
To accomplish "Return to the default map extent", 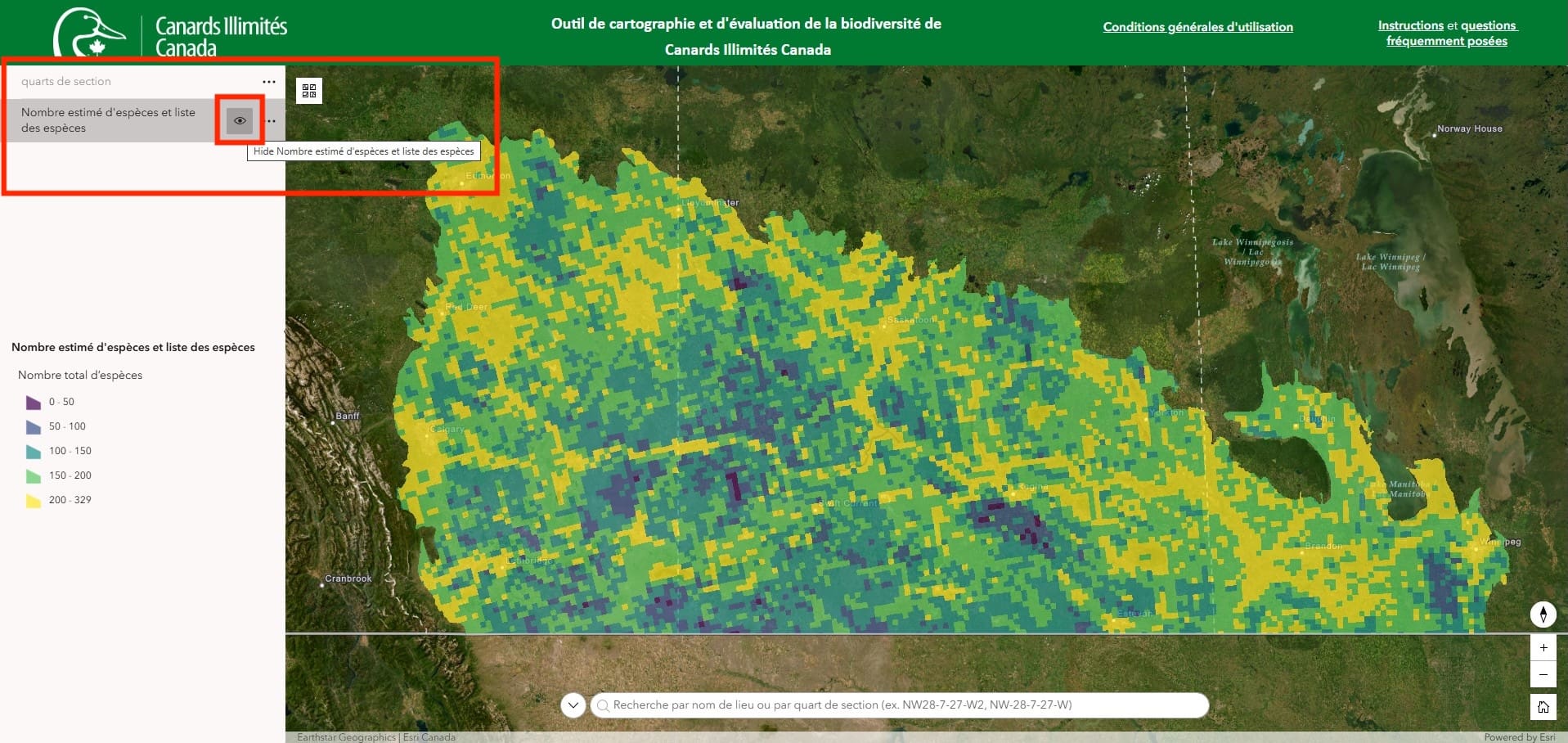I will coord(1543,706).
